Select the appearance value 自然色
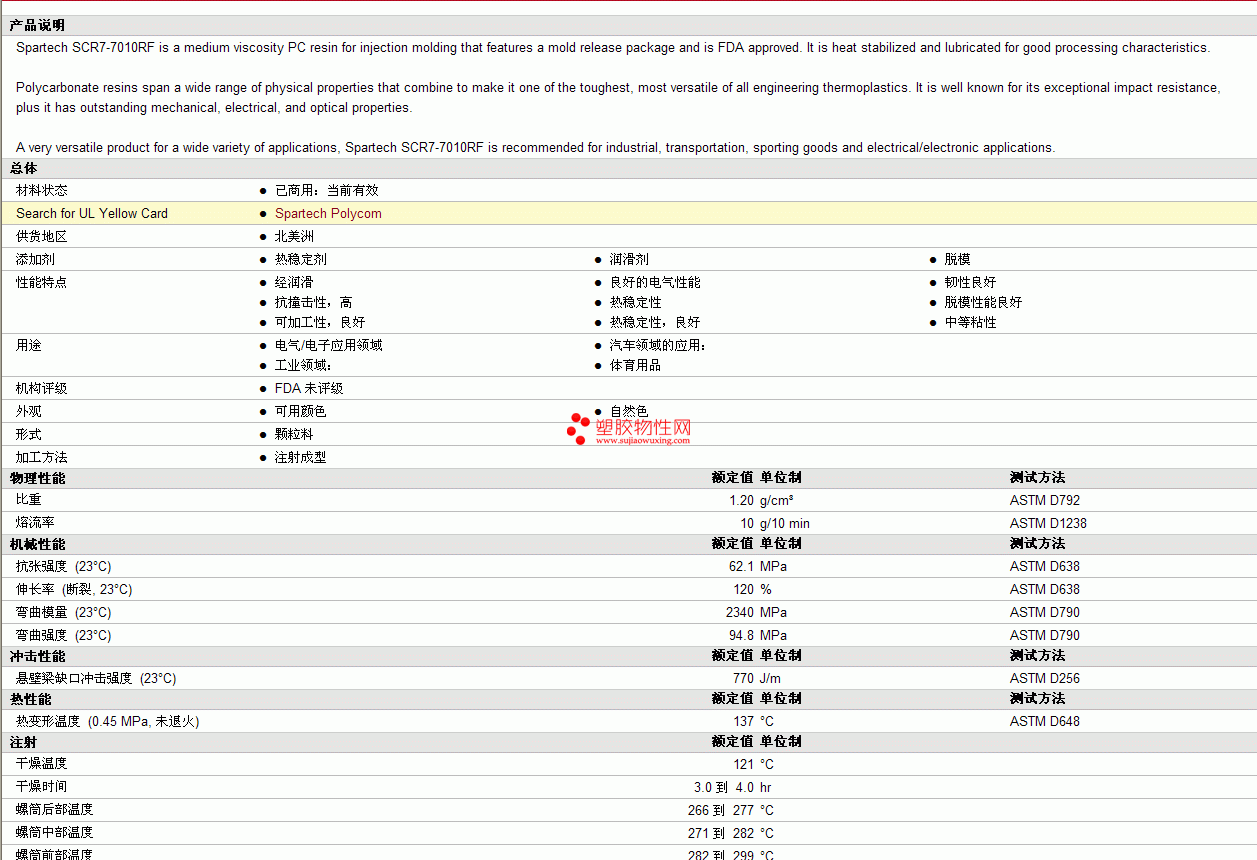Image resolution: width=1257 pixels, height=860 pixels. (x=629, y=411)
